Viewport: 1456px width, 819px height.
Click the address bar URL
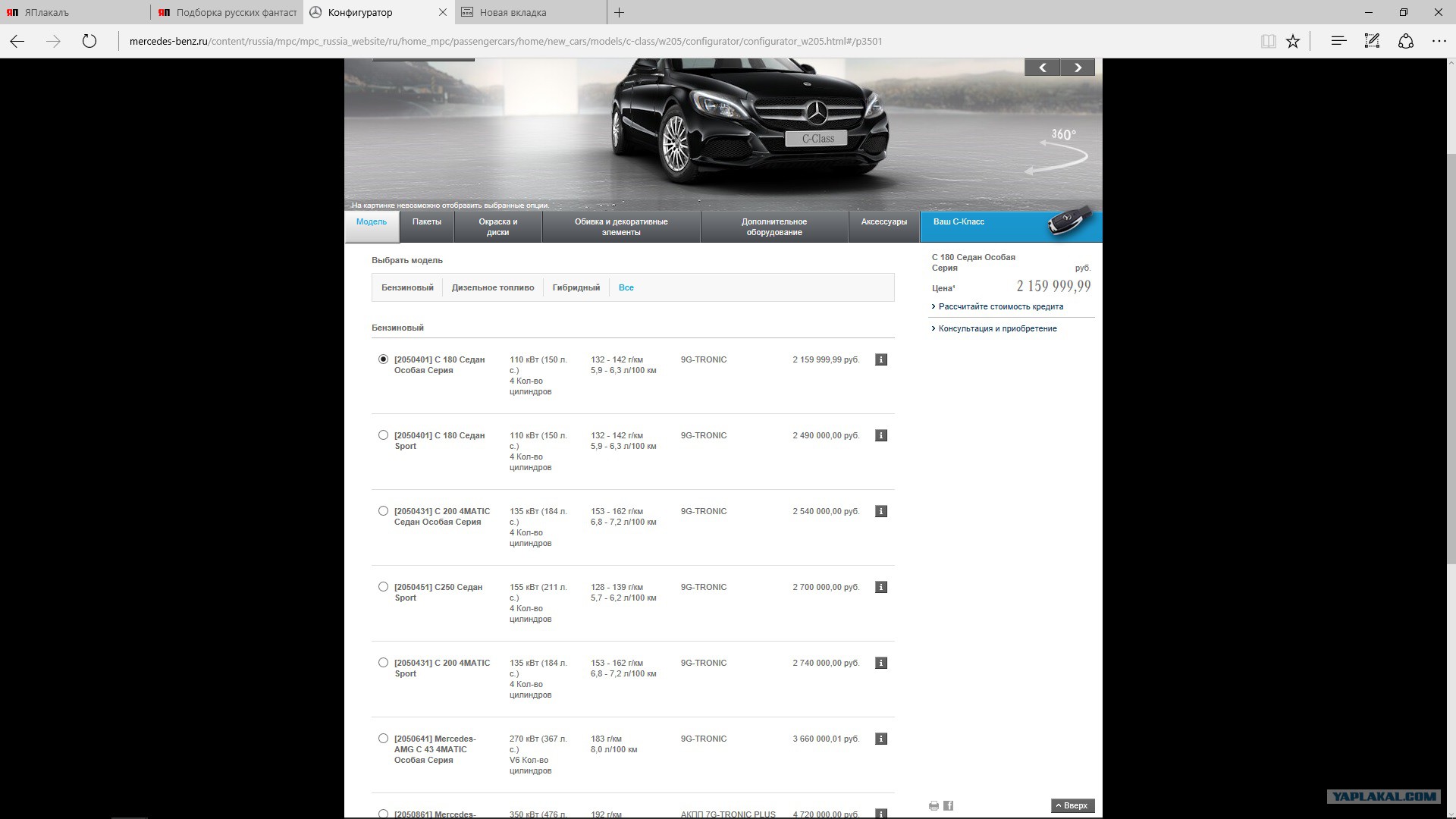coord(506,41)
